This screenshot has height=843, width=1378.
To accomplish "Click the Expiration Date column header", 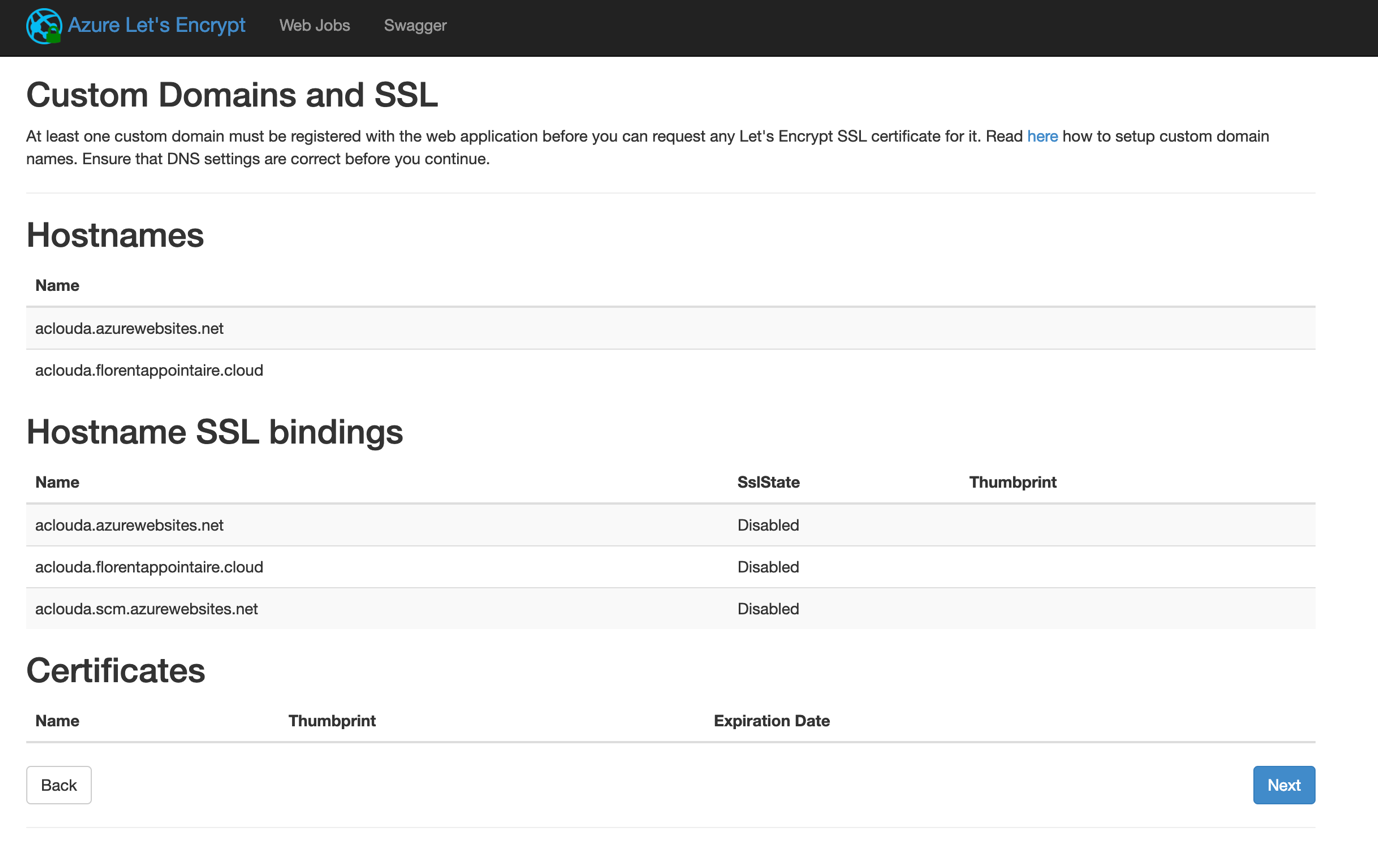I will tap(772, 721).
